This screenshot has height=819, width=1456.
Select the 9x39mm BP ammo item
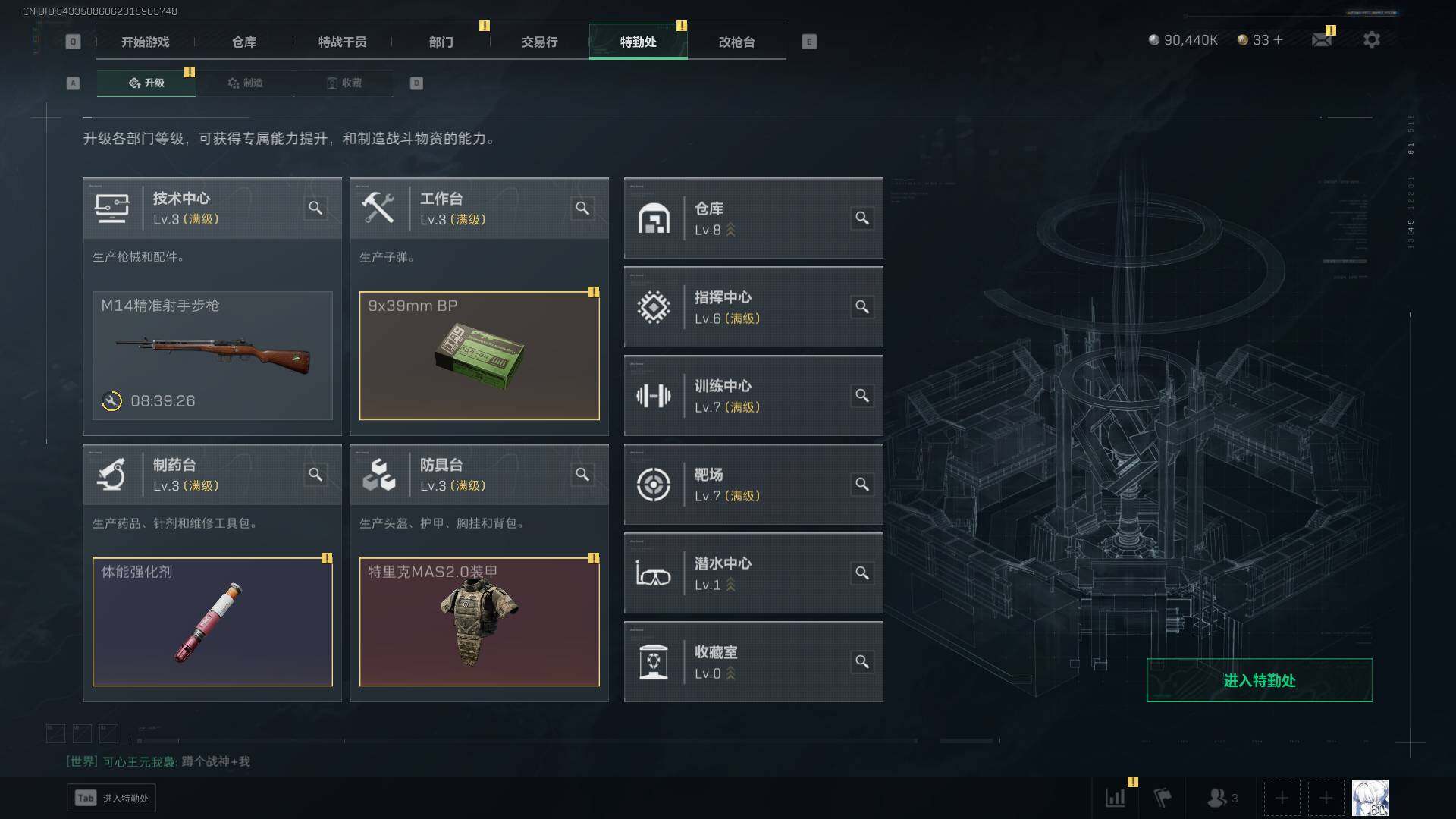pyautogui.click(x=479, y=356)
